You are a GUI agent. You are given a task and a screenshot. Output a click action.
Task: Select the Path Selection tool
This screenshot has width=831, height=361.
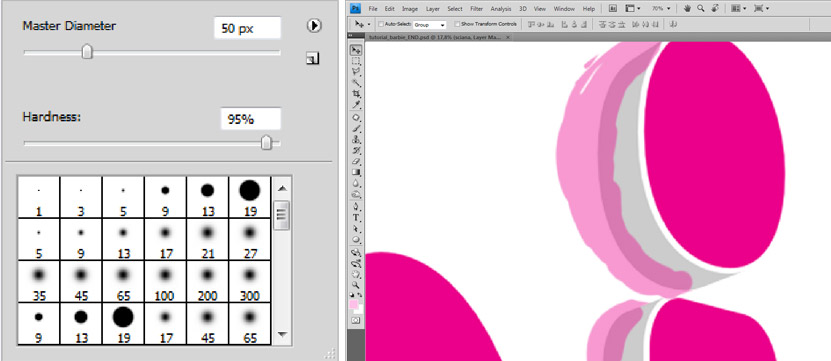click(x=356, y=229)
